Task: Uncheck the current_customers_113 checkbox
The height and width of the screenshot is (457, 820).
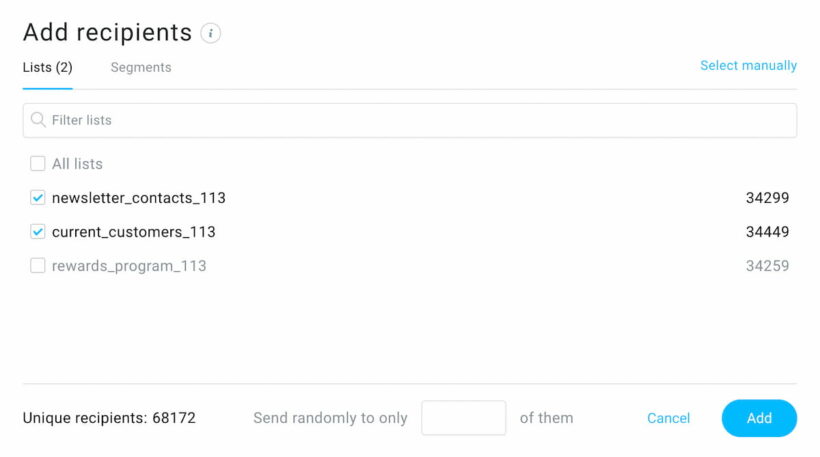Action: click(x=38, y=232)
